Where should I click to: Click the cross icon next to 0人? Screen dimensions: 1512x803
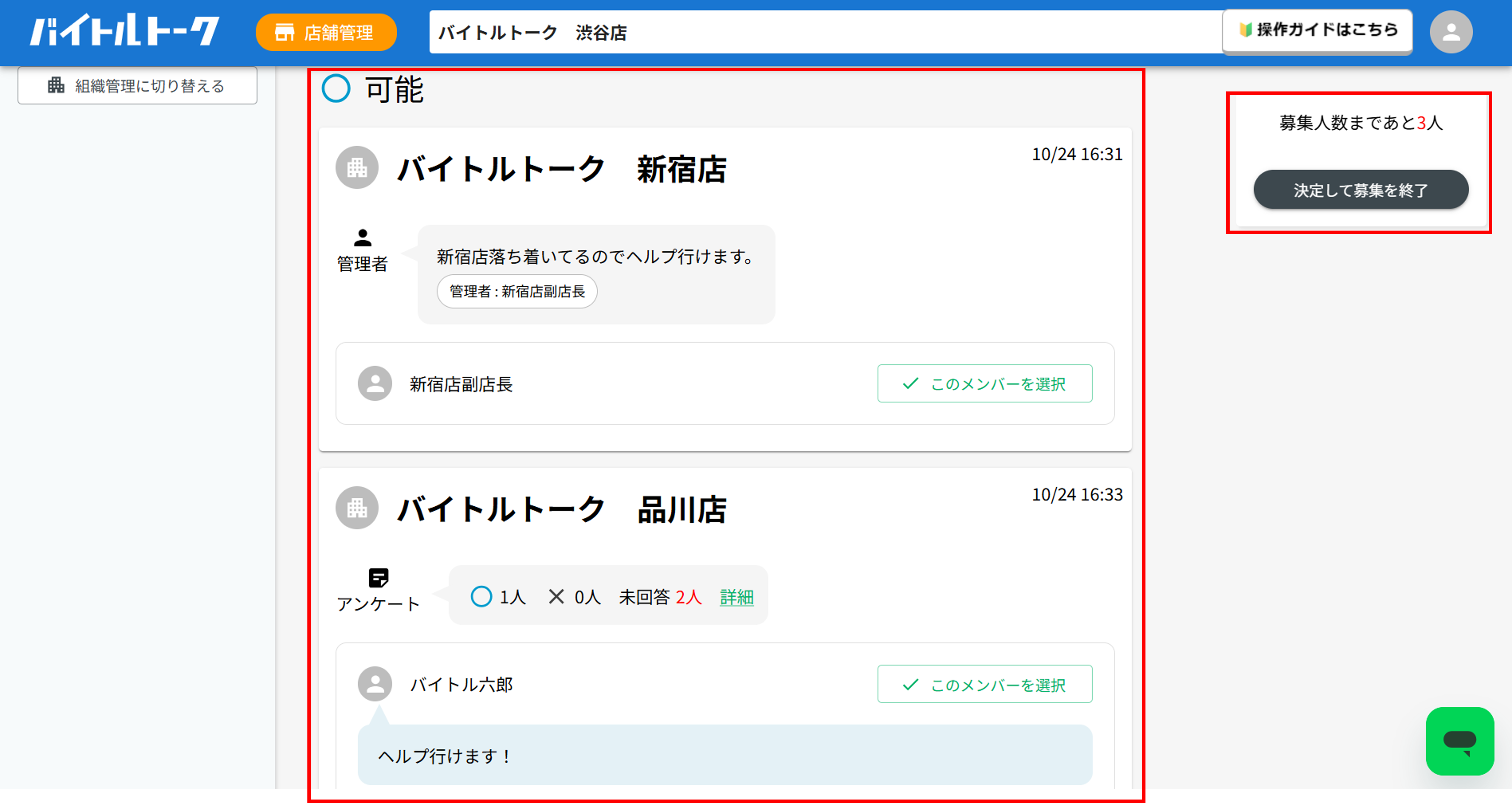coord(556,597)
